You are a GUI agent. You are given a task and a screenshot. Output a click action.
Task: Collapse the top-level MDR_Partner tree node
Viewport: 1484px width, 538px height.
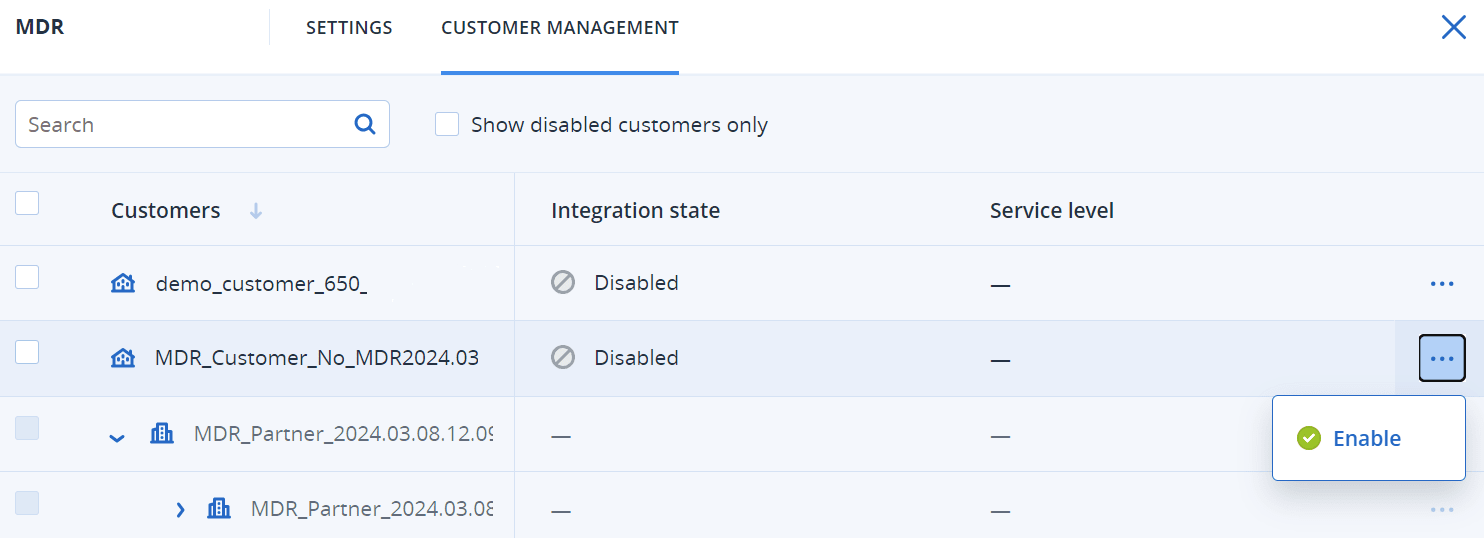(117, 436)
